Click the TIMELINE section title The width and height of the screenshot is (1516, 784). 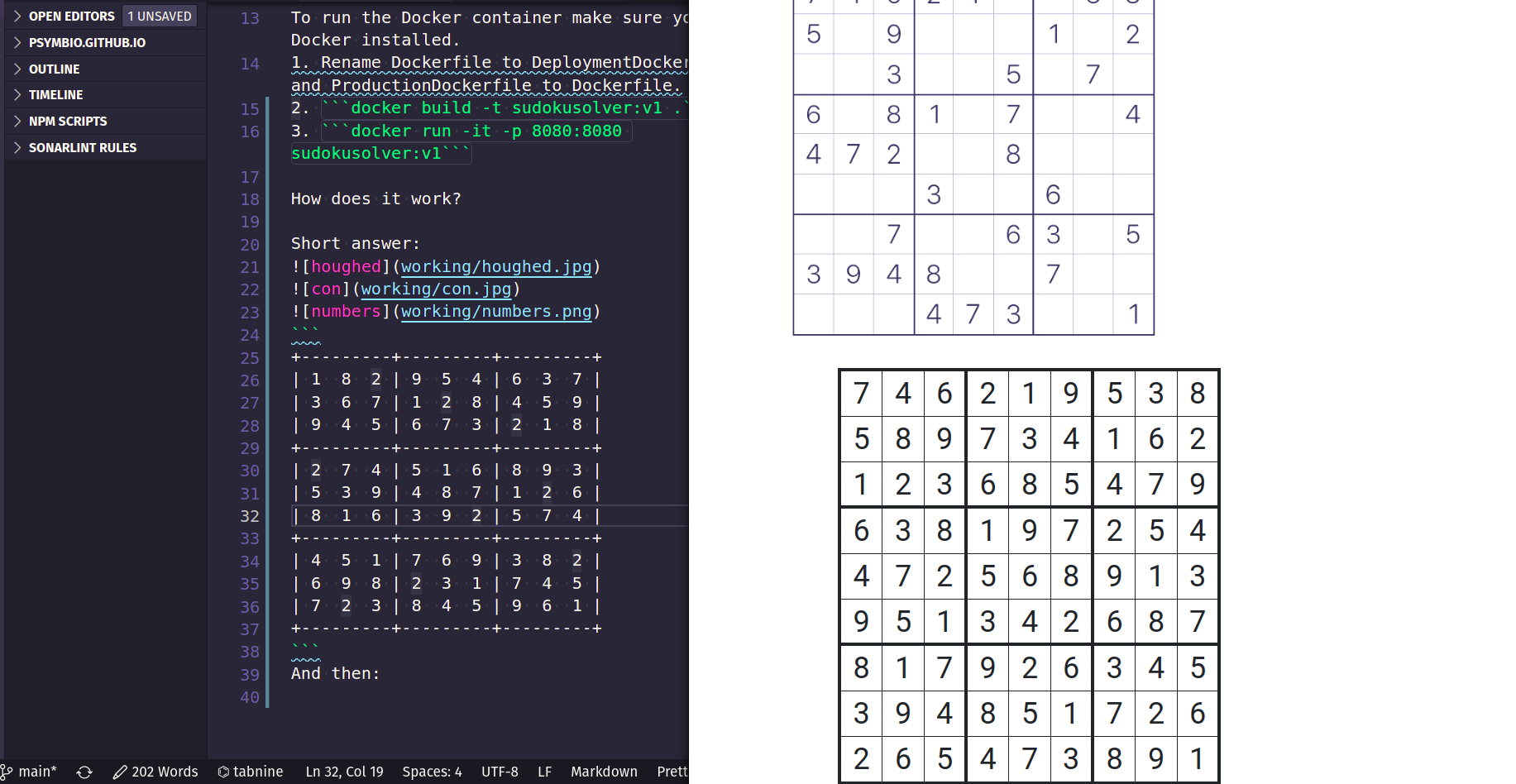pos(56,94)
